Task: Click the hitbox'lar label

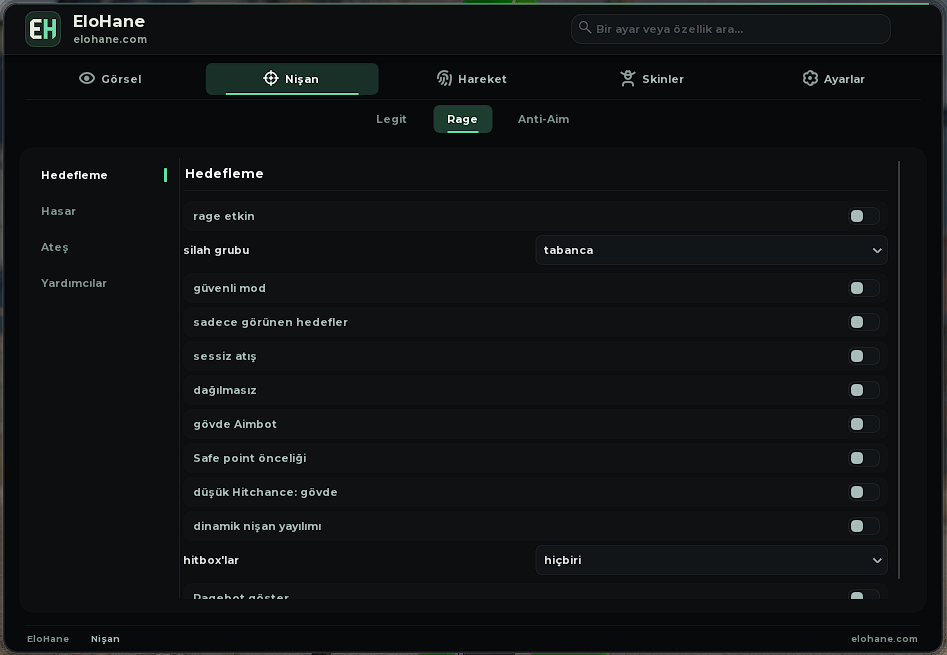Action: point(211,560)
